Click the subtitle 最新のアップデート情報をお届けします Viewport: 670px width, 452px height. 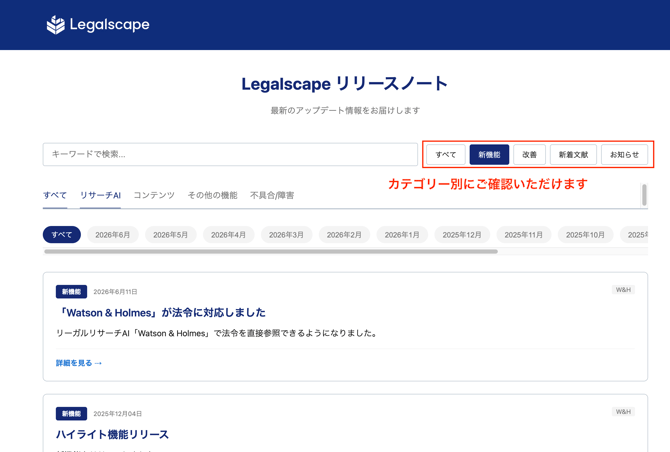(345, 111)
